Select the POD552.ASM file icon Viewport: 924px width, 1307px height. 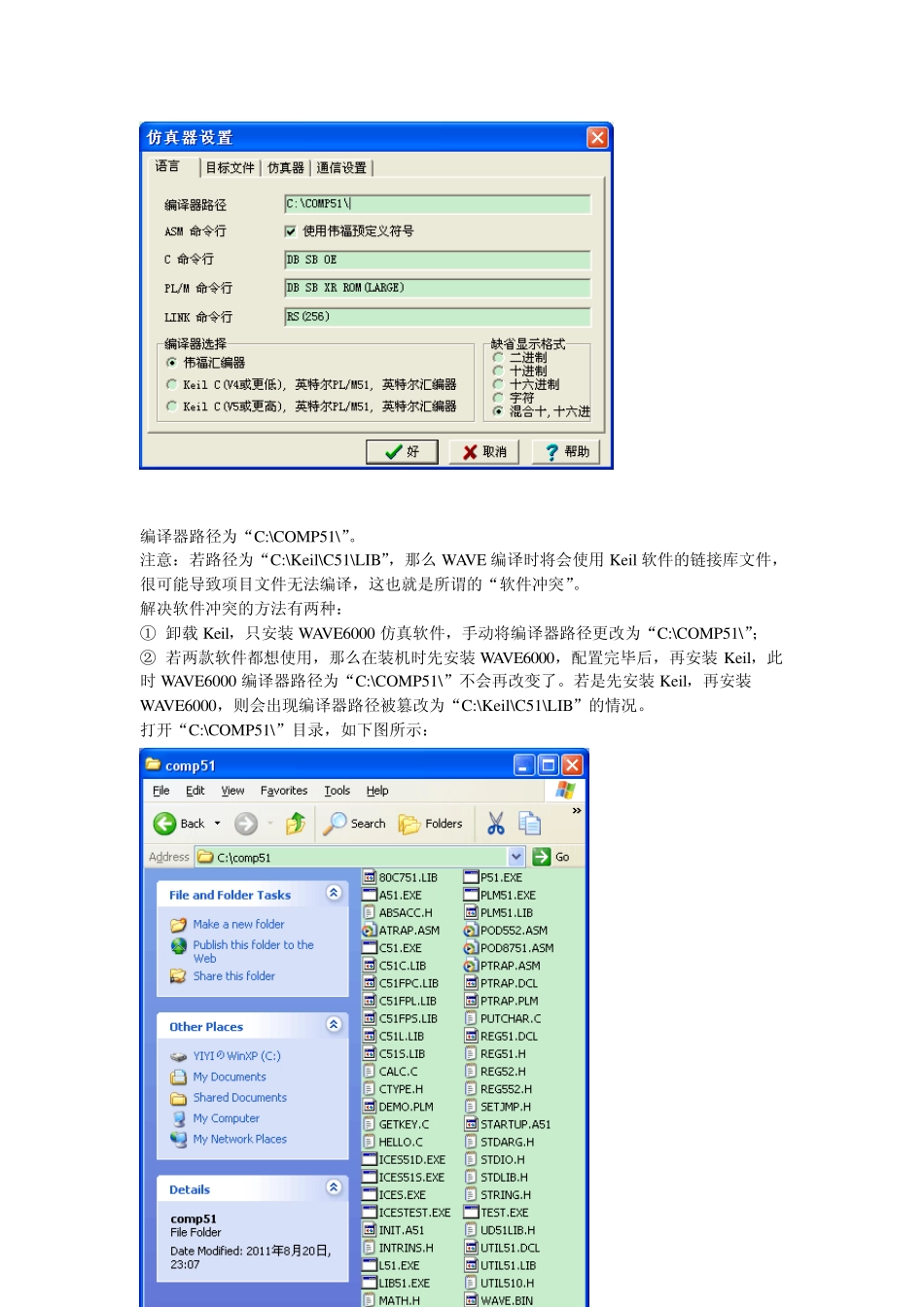point(471,931)
